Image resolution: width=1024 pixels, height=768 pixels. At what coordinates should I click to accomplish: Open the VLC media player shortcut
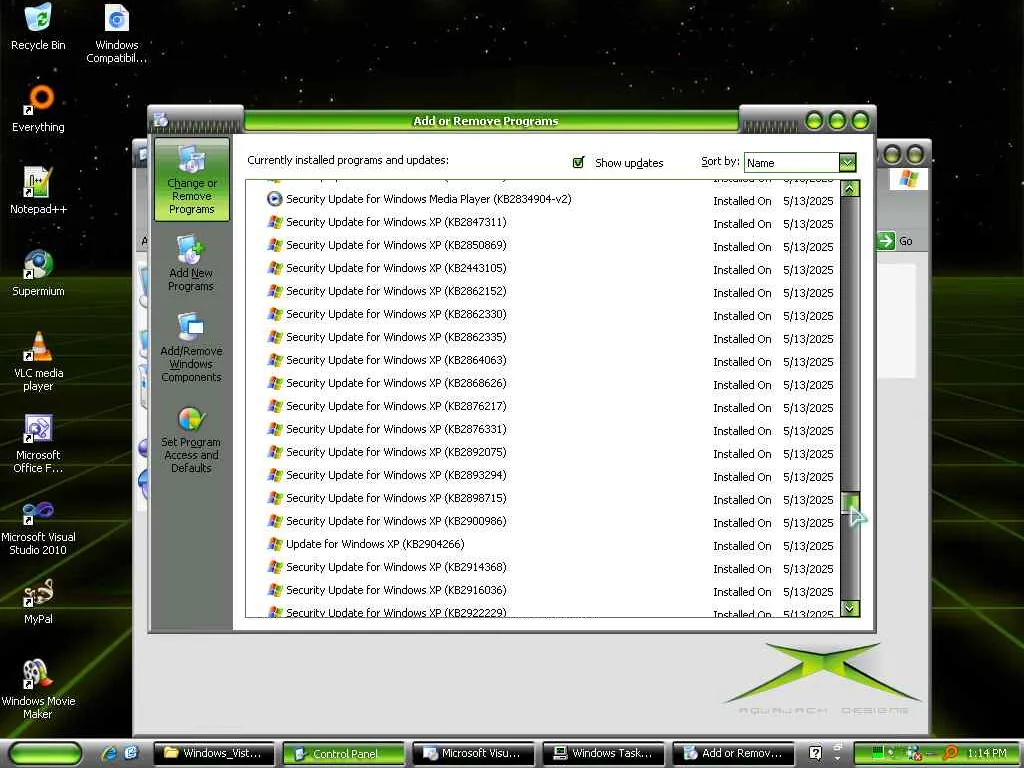coord(38,360)
